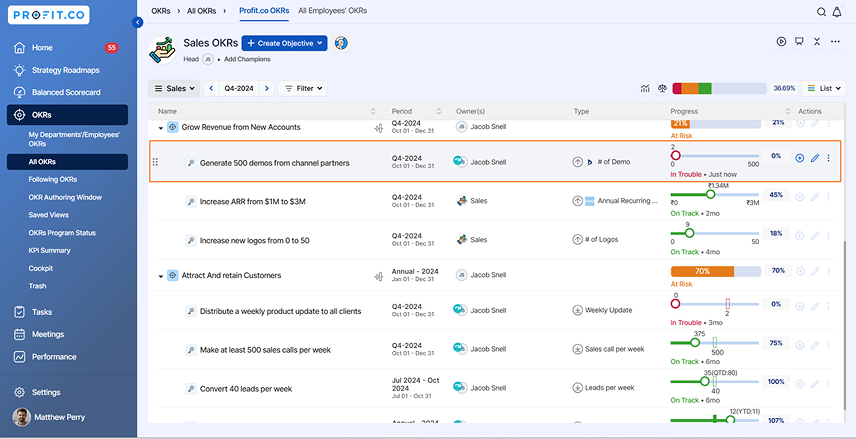Collapse Grow Revenue from New Accounts objective

(x=161, y=128)
